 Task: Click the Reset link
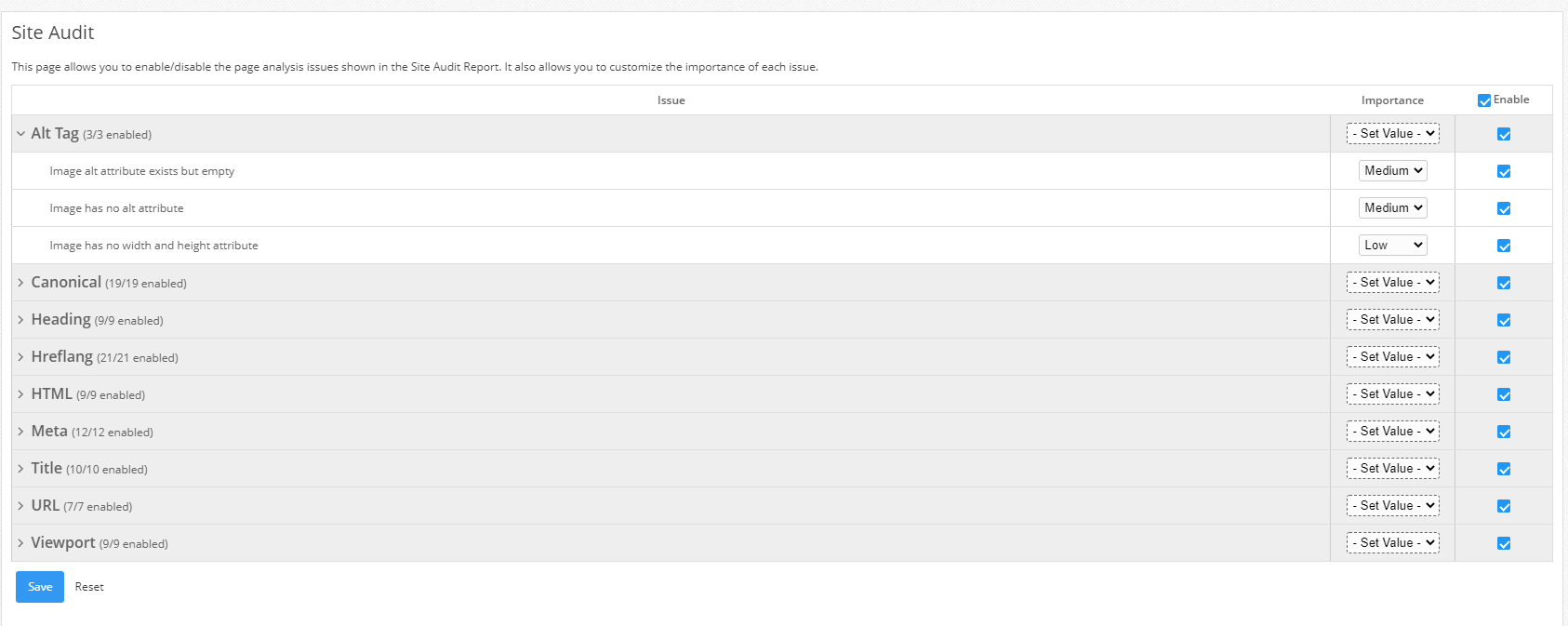click(89, 587)
